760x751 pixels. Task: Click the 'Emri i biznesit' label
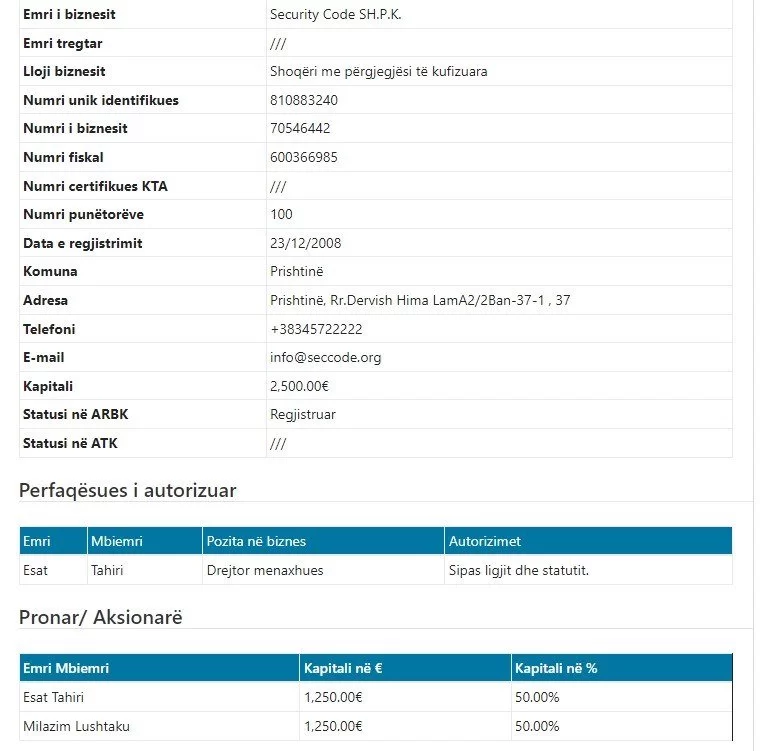click(x=69, y=15)
